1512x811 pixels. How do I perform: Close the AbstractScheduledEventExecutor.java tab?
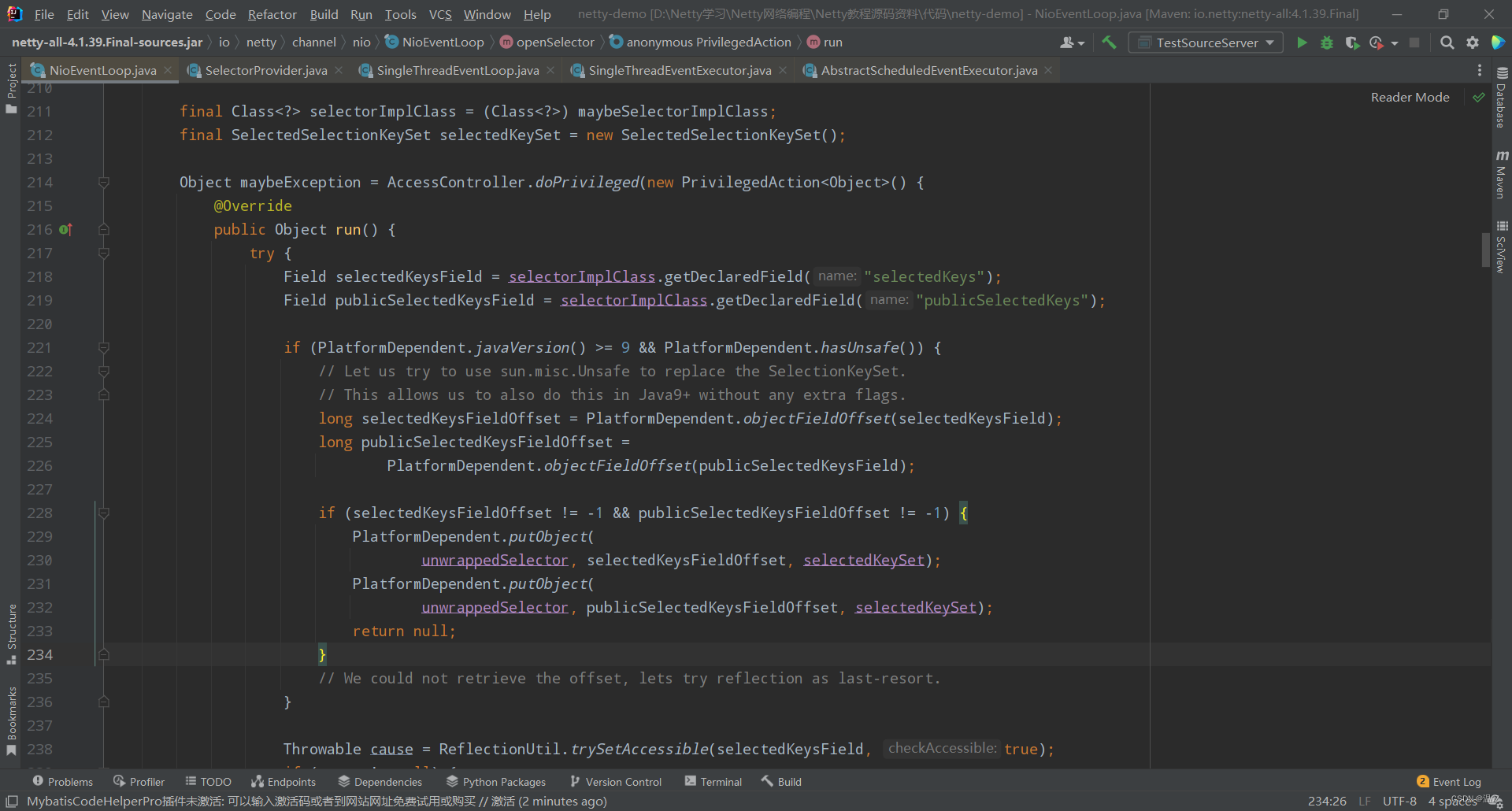1048,70
